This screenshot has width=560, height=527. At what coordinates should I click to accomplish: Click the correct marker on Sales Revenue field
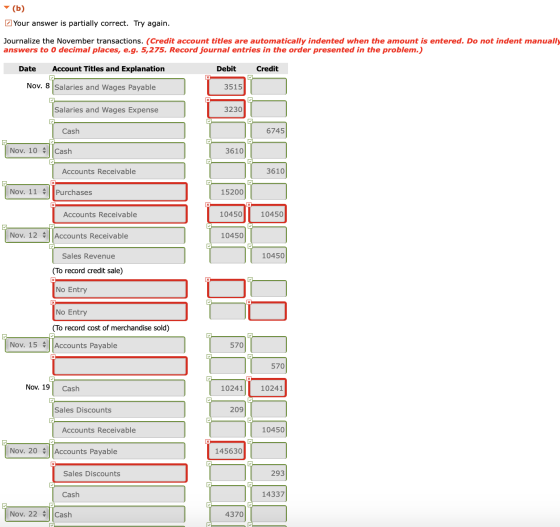pyautogui.click(x=52, y=246)
